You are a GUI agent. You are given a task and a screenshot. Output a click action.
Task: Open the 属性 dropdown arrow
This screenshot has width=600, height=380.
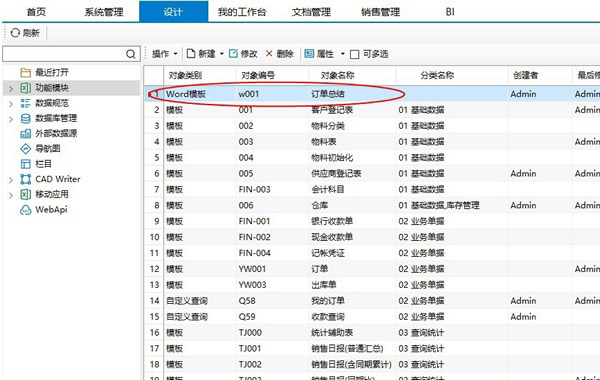pyautogui.click(x=343, y=54)
